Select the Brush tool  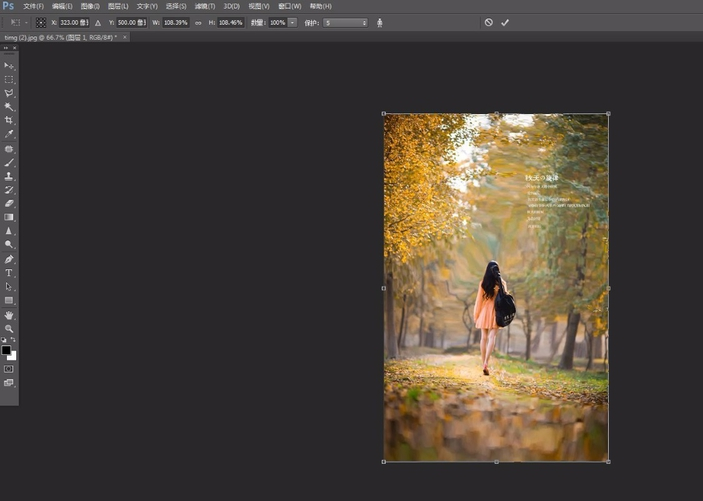tap(9, 162)
